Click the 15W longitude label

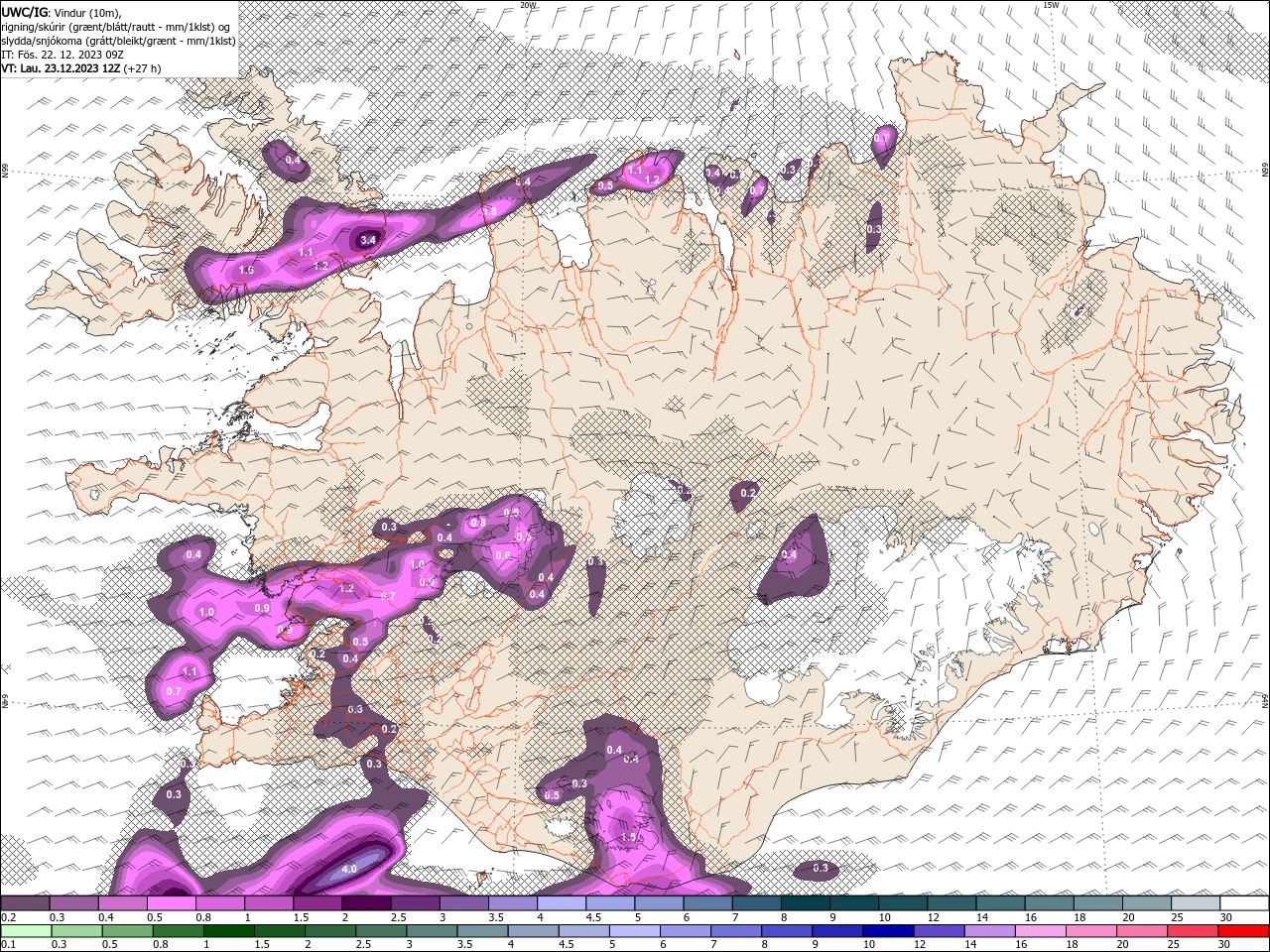click(x=1051, y=5)
